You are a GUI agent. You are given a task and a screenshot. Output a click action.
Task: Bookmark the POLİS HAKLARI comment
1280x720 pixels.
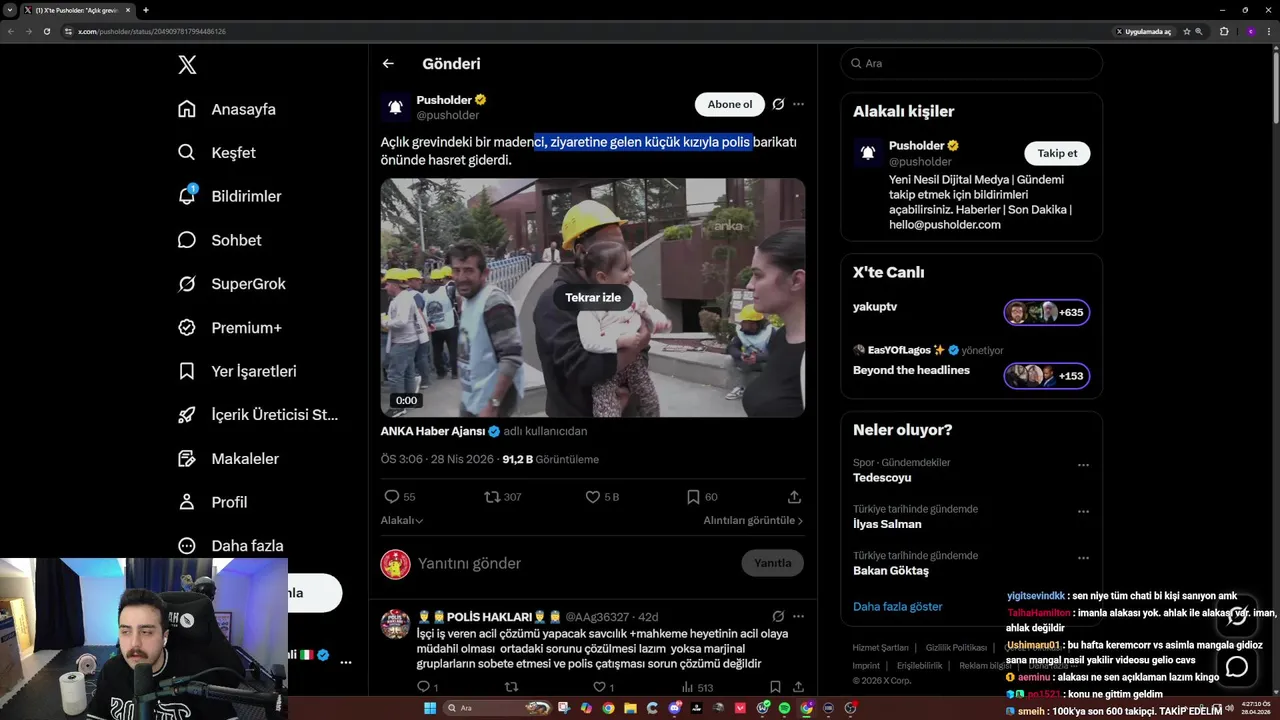pos(775,687)
